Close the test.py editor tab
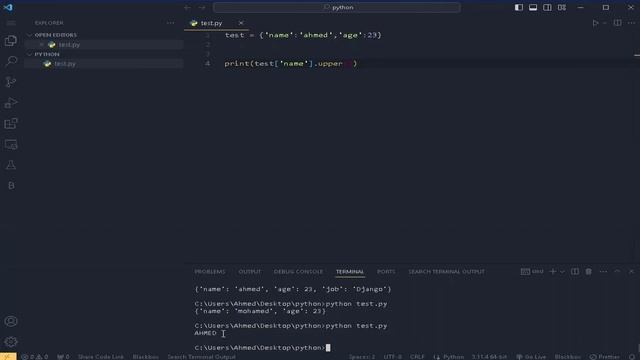Viewport: 640px width, 360px height. coord(241,23)
